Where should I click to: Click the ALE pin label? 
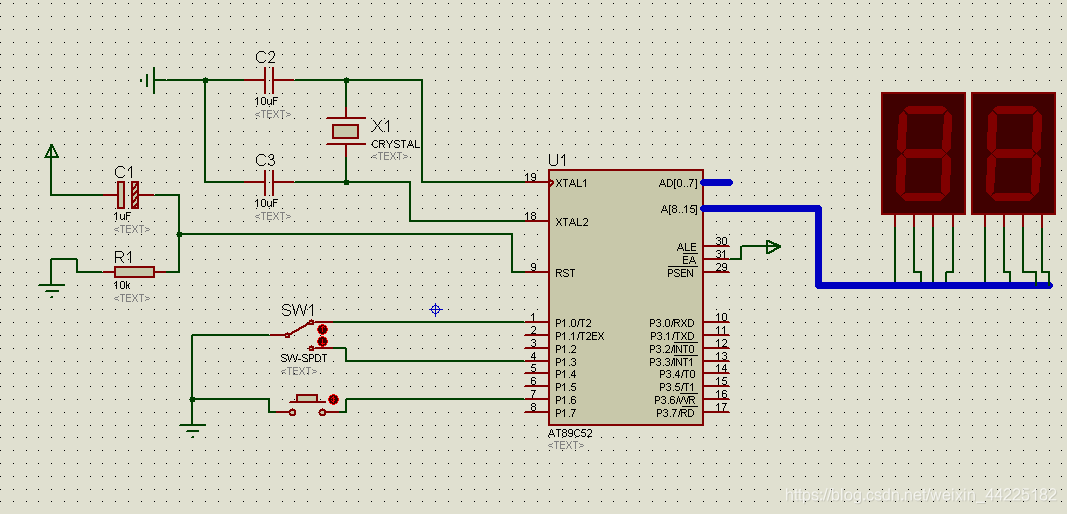pos(685,247)
